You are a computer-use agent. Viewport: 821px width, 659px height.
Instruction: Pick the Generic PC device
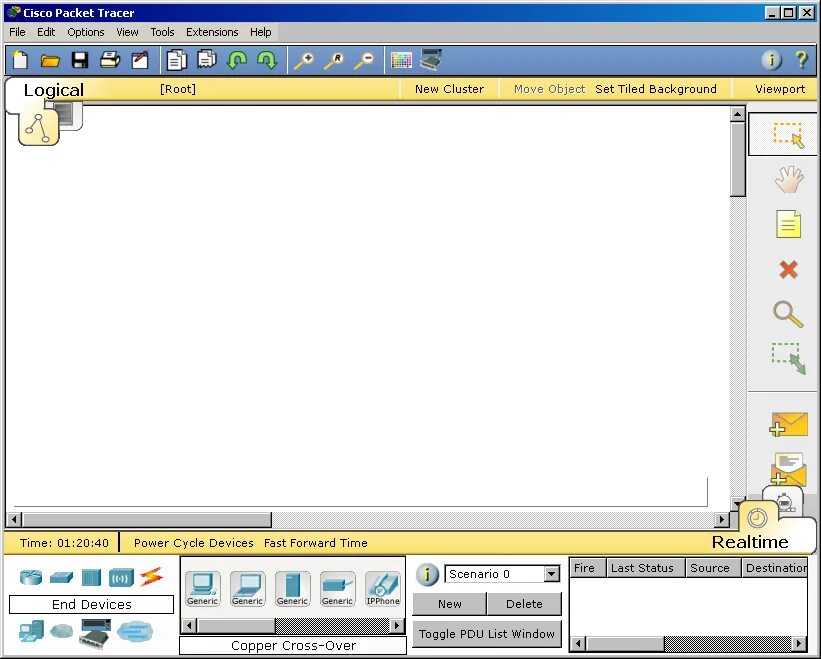(203, 589)
